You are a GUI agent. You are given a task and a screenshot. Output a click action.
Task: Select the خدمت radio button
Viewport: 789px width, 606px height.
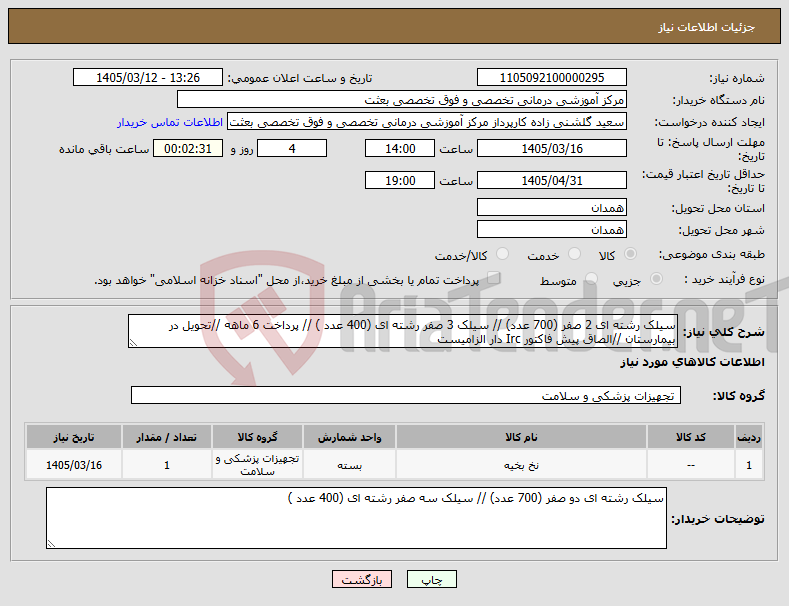click(574, 254)
